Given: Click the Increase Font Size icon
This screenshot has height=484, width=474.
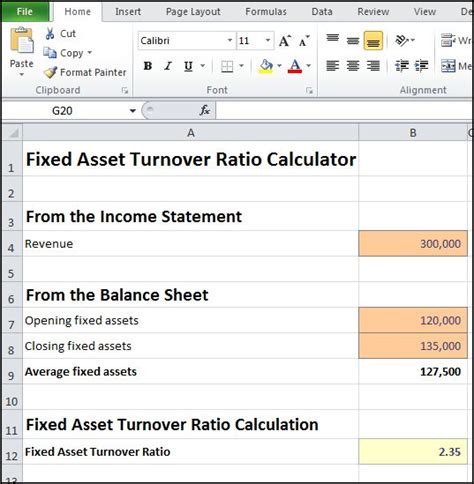Looking at the screenshot, I should tap(285, 41).
